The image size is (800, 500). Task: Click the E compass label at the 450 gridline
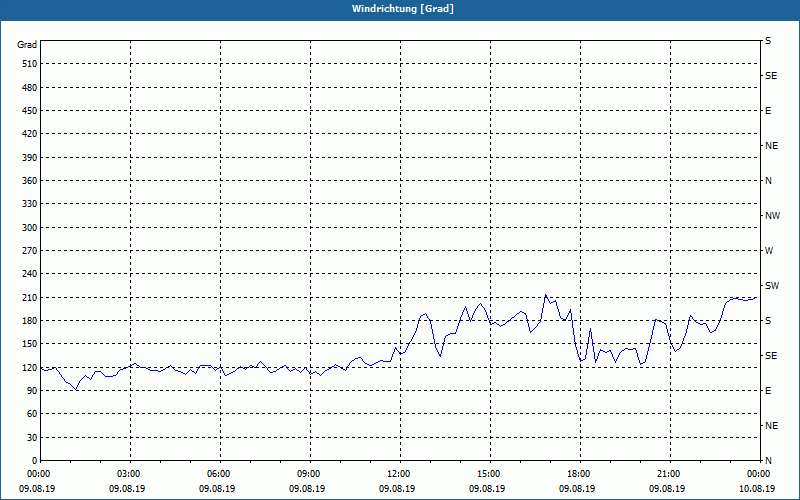click(768, 111)
